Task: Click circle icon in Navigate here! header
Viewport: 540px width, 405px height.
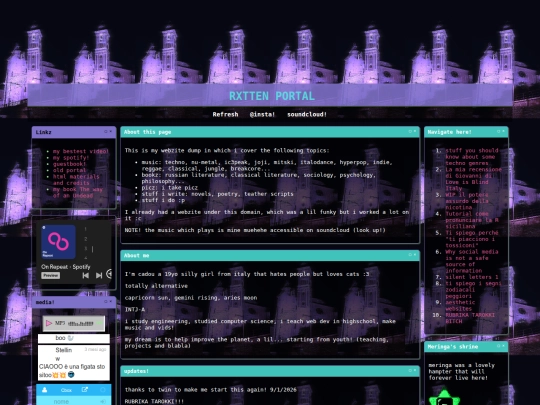Action: pyautogui.click(x=498, y=132)
